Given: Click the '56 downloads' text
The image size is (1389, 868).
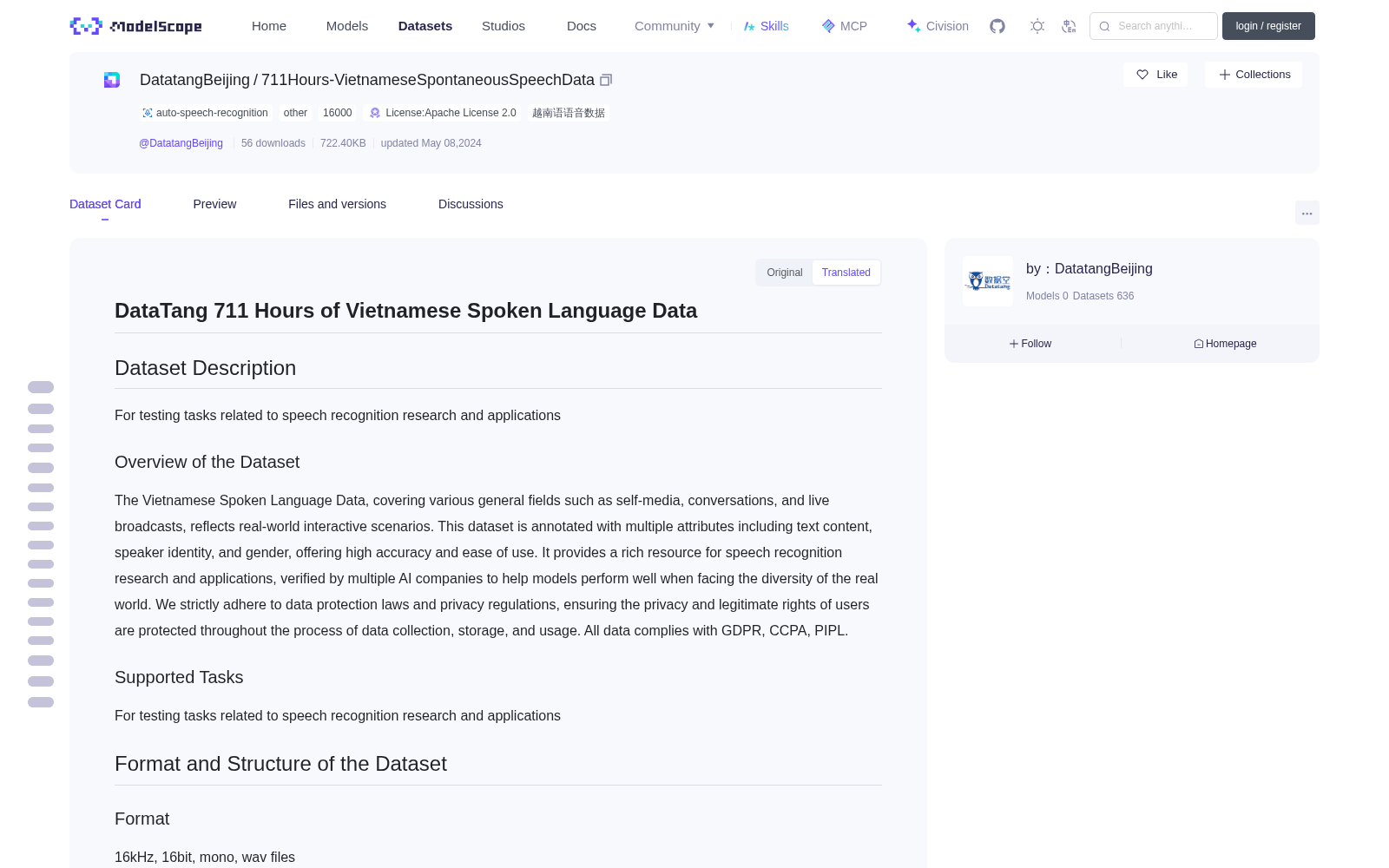Looking at the screenshot, I should [273, 143].
